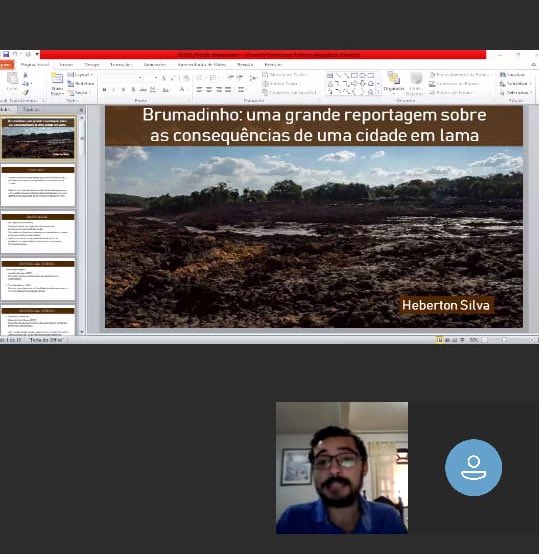Open the Revisão ribbon tab
Viewport: 539px width, 554px height.
coord(245,65)
